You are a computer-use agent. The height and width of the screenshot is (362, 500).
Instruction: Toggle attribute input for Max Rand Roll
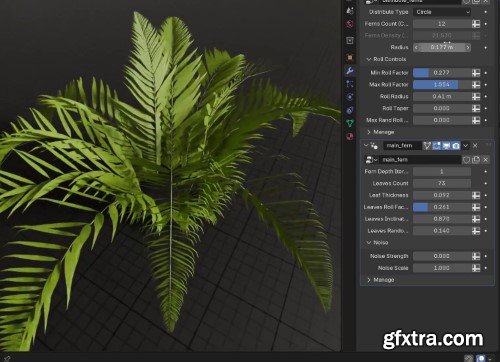pyautogui.click(x=476, y=120)
